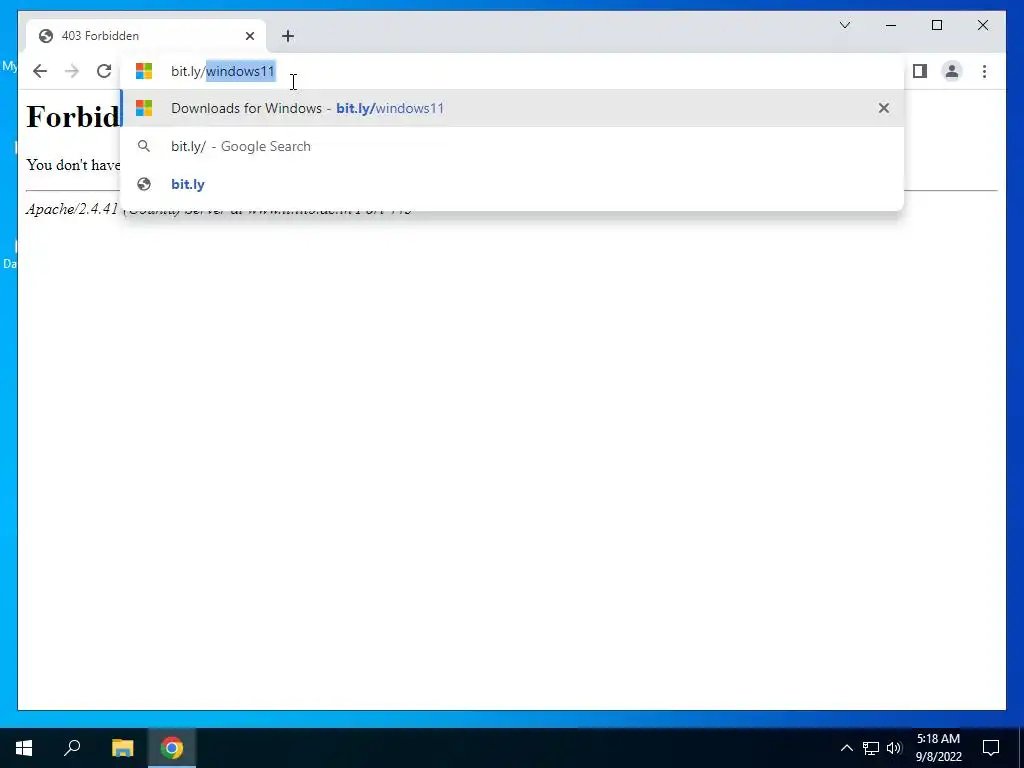This screenshot has width=1024, height=768.
Task: Click the magnifier icon beside Google Search suggestion
Action: [x=144, y=146]
